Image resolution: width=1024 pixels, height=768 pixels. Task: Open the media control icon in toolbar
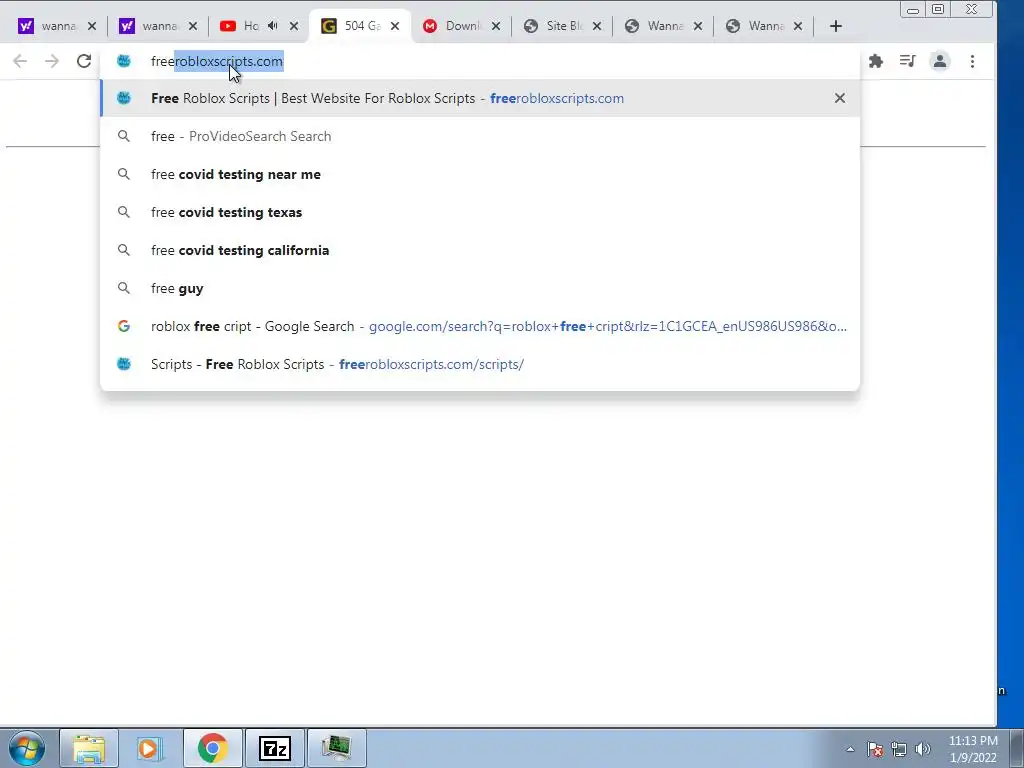[x=907, y=61]
